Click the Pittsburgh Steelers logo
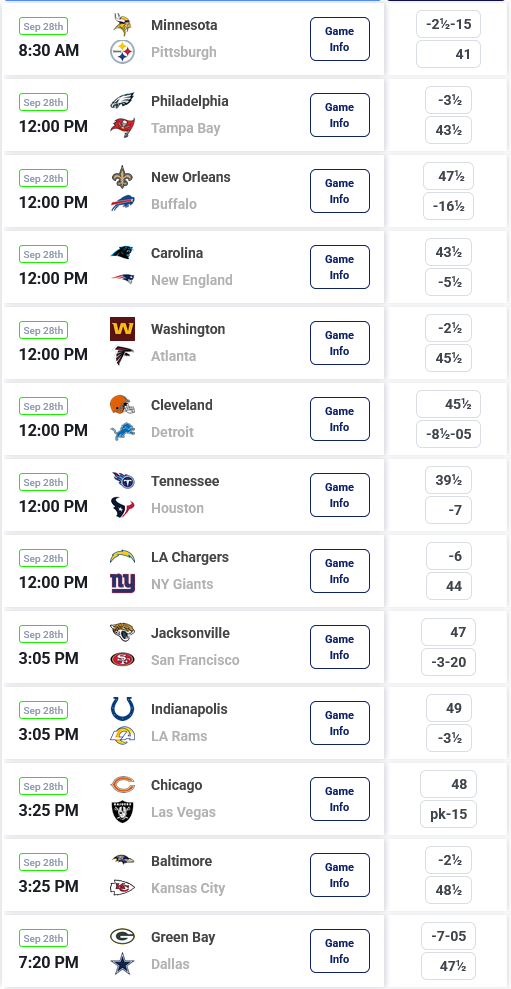 (122, 52)
